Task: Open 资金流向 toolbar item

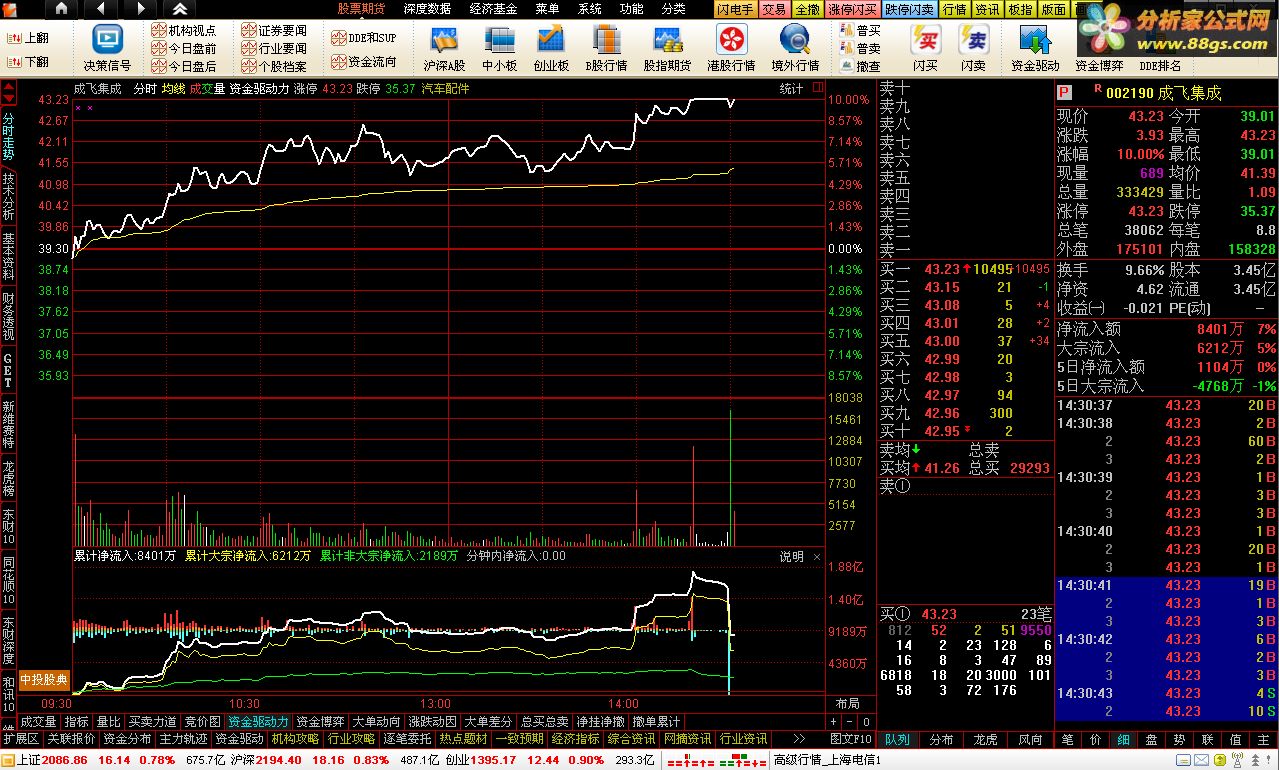Action: [364, 62]
